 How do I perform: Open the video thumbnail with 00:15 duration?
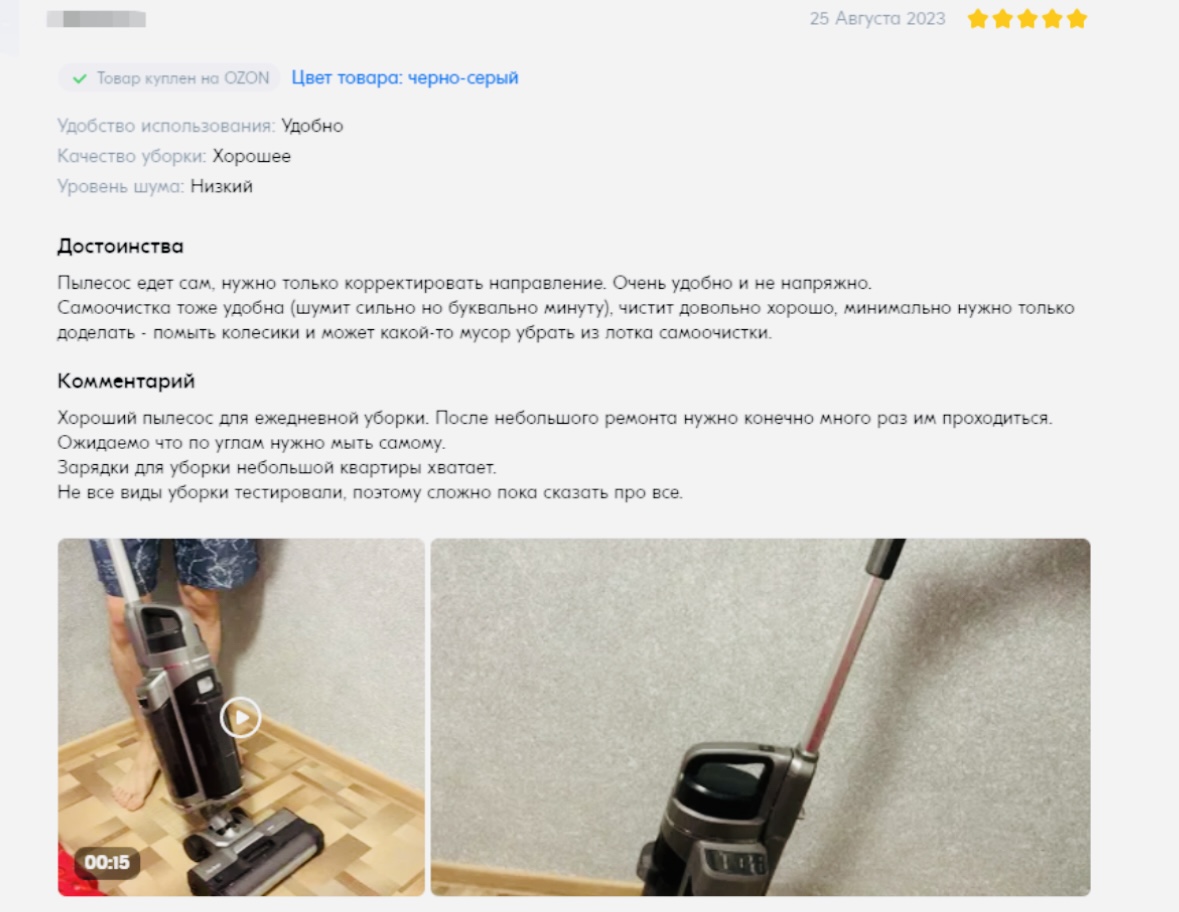coord(241,717)
